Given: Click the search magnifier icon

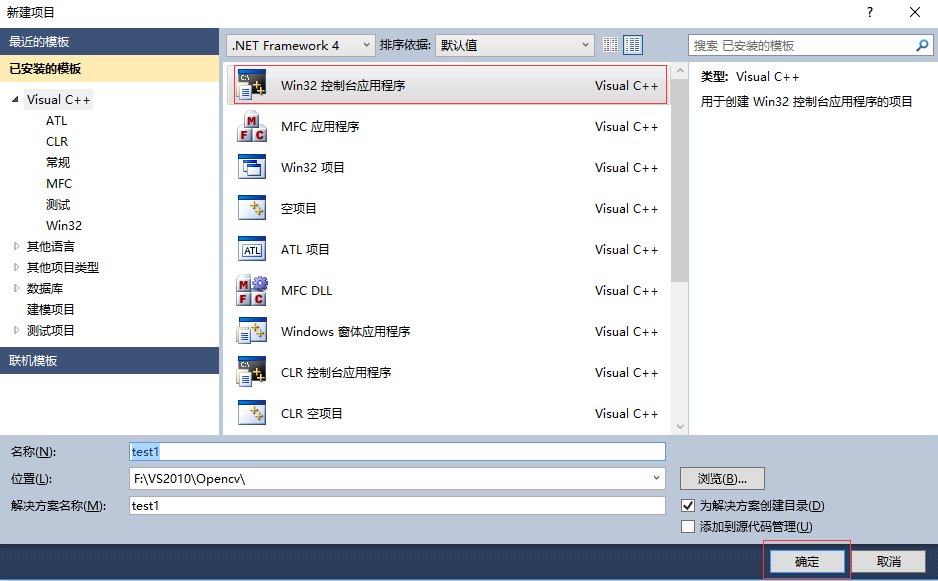Looking at the screenshot, I should tap(922, 45).
